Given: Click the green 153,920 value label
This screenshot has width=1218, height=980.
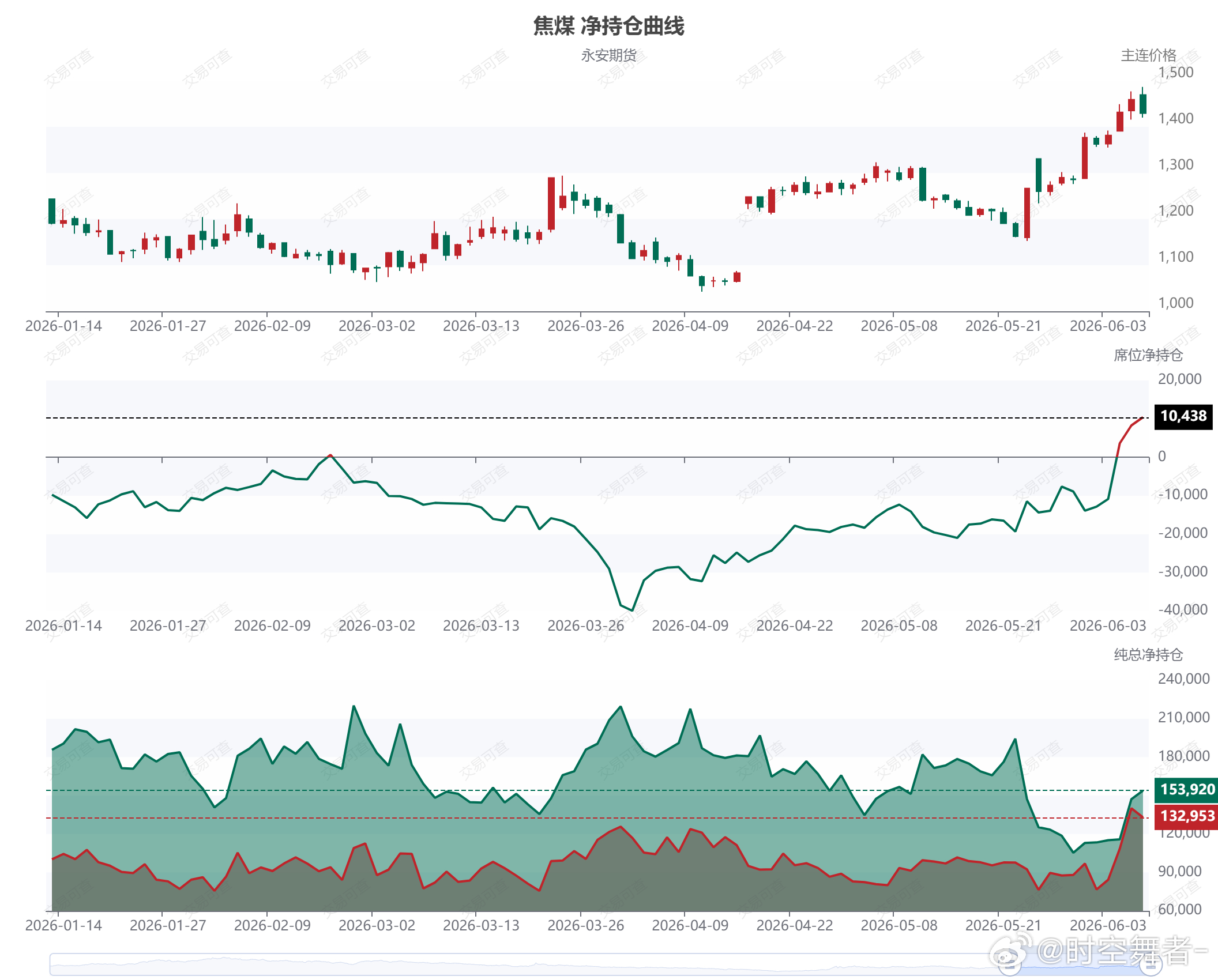Looking at the screenshot, I should tap(1187, 790).
